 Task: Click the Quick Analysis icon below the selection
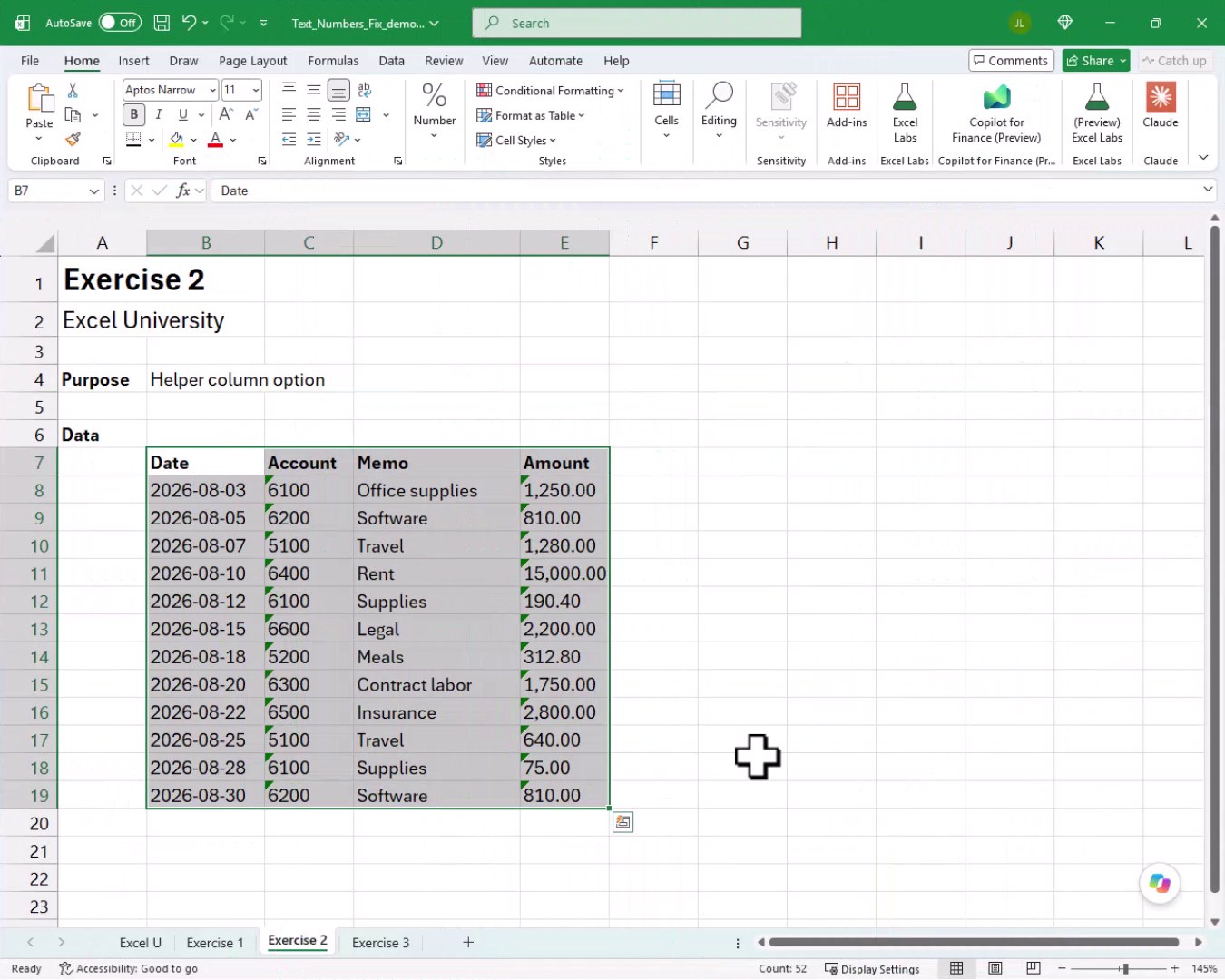(x=622, y=822)
